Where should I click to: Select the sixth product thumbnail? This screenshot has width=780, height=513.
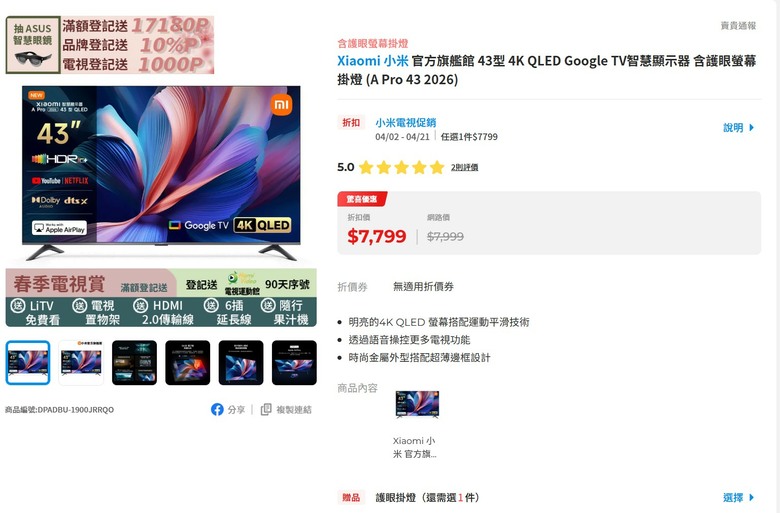pos(294,362)
